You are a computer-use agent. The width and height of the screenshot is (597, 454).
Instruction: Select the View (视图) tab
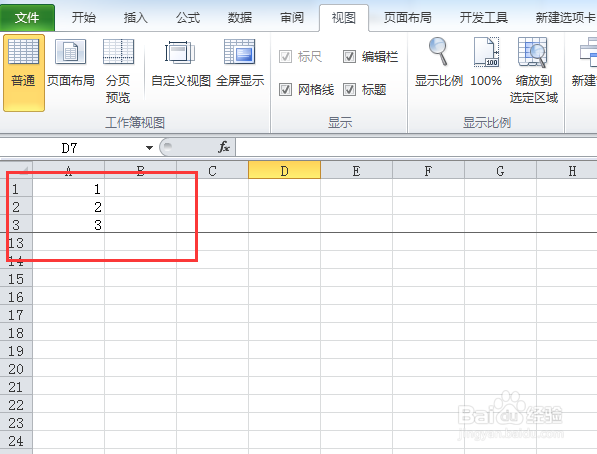tap(344, 17)
